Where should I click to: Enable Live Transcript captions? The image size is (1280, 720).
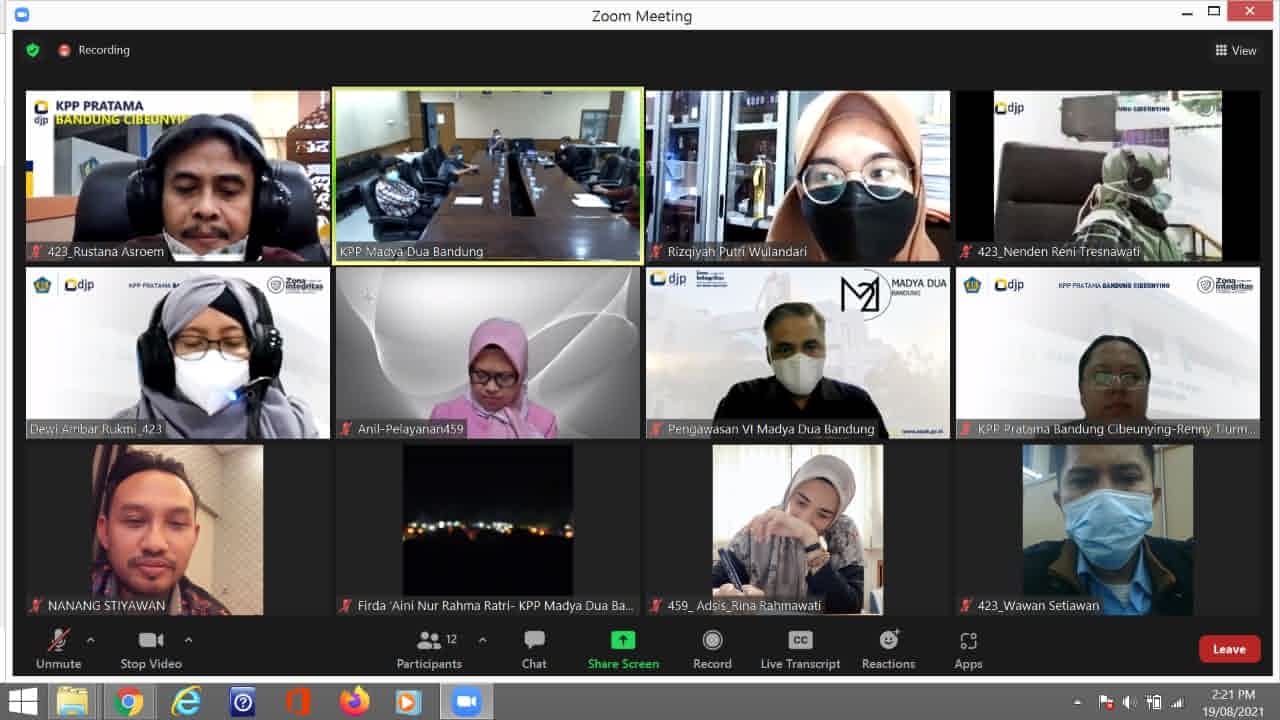click(800, 648)
